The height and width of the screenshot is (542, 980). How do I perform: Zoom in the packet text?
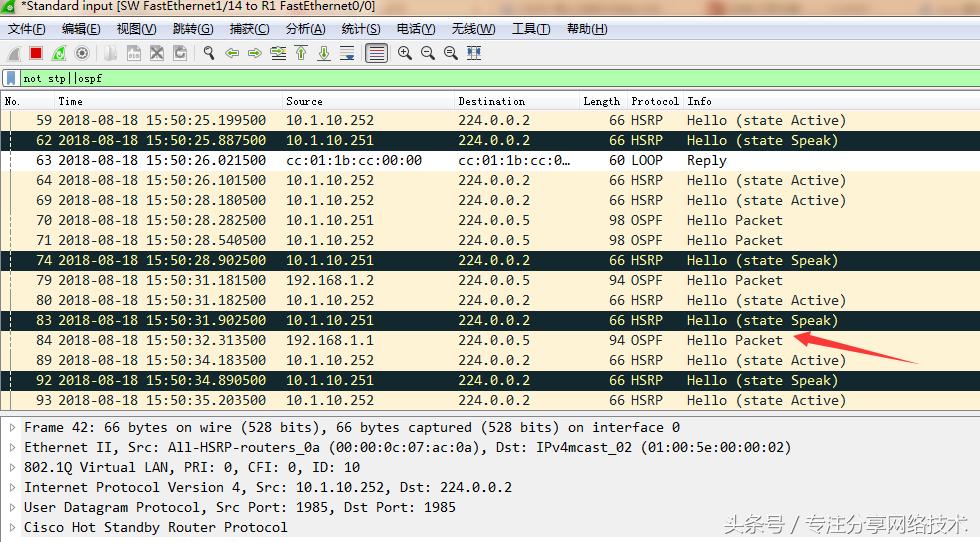405,53
